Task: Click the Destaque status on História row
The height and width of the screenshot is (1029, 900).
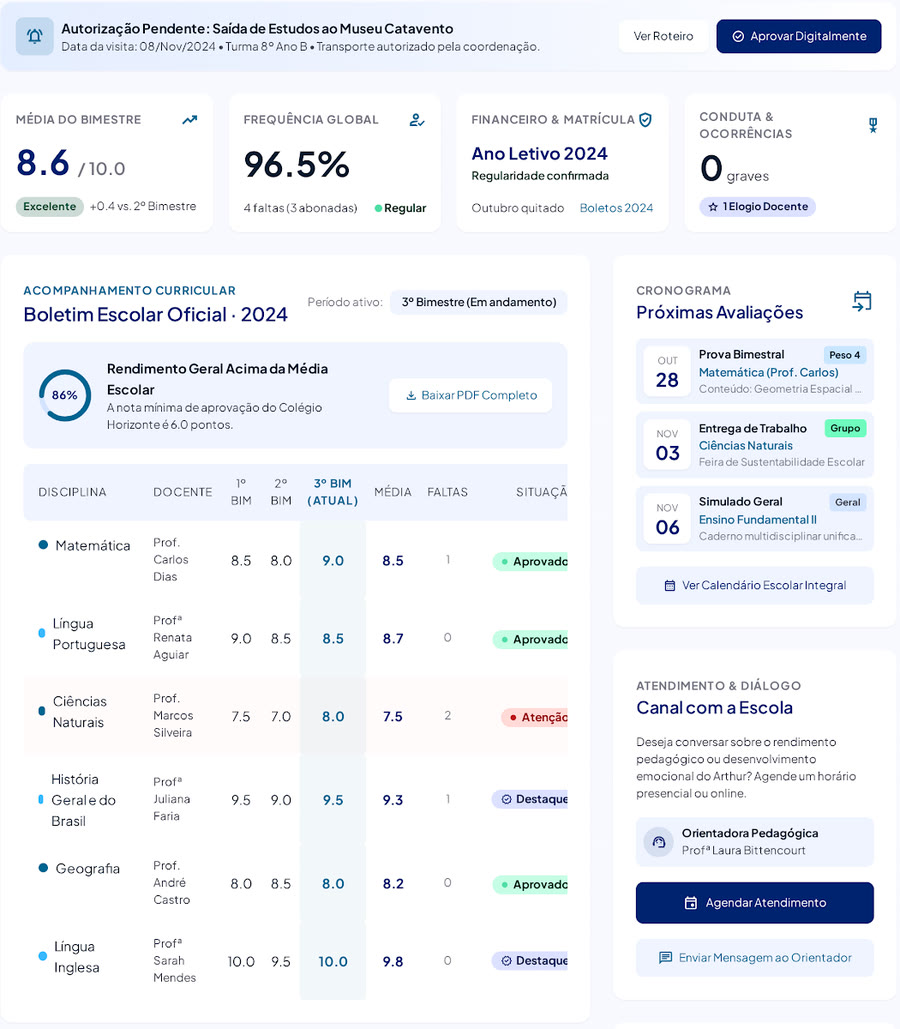Action: point(530,799)
